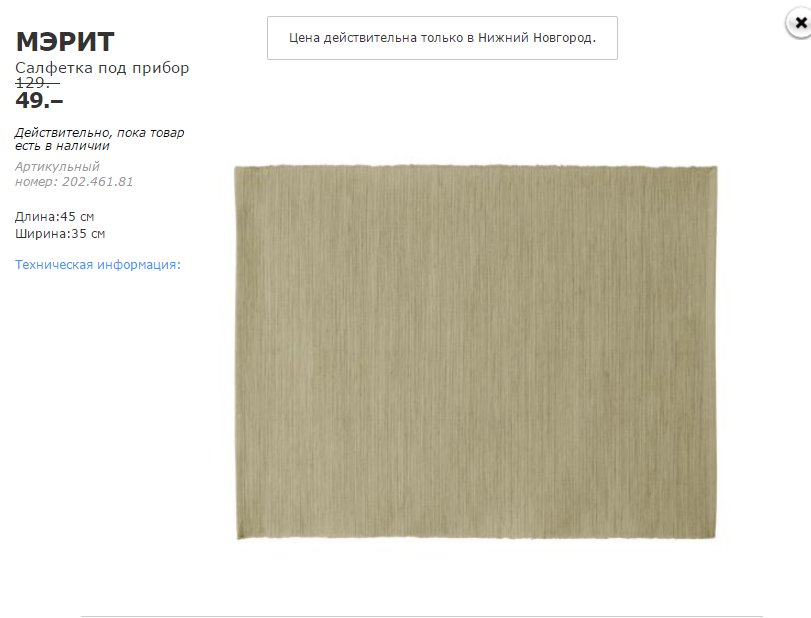Click the new price 49.–
811x618 pixels.
point(39,100)
